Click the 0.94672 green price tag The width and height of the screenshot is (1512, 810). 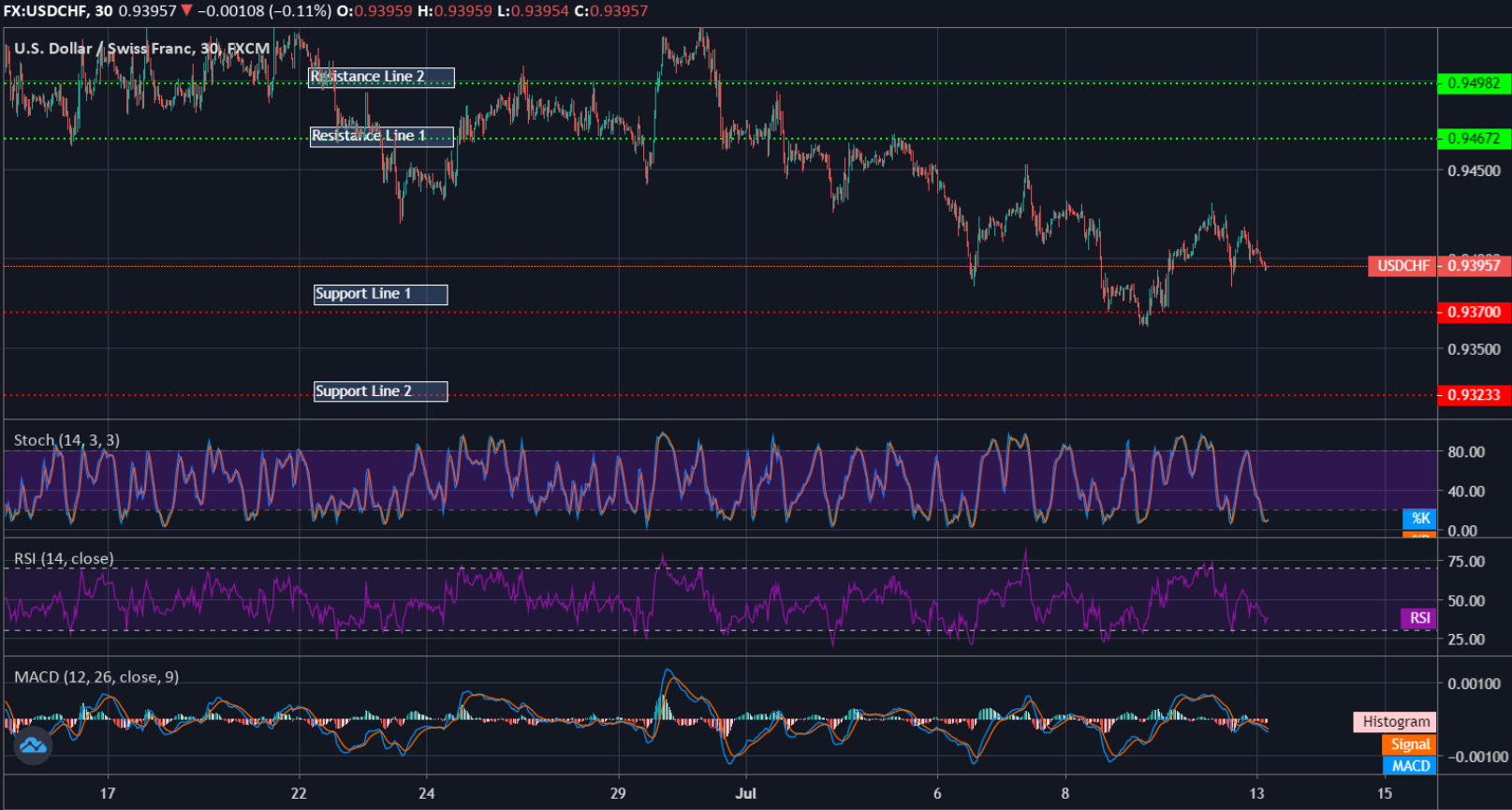point(1474,139)
